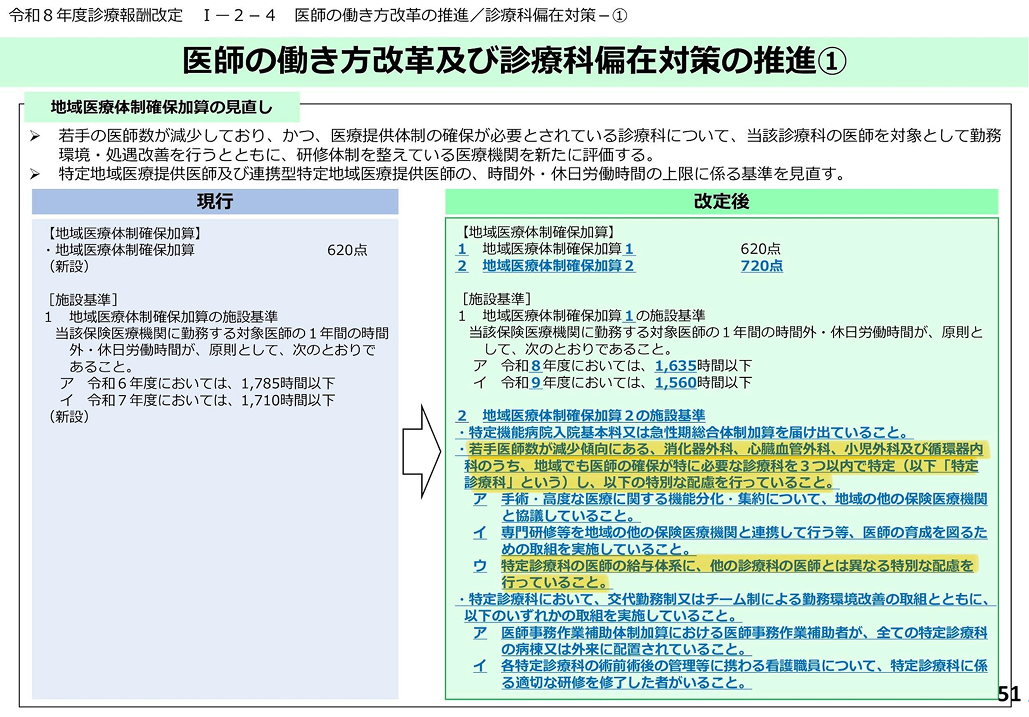Screen dimensions: 1029x717
Task: Click the ［施設基準］ label in the 現行 column
Action: click(83, 300)
